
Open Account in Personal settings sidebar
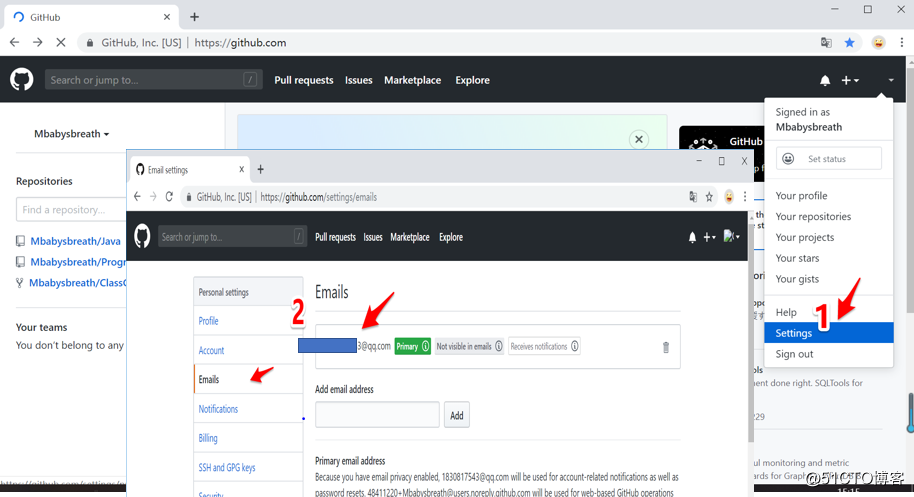tap(211, 350)
